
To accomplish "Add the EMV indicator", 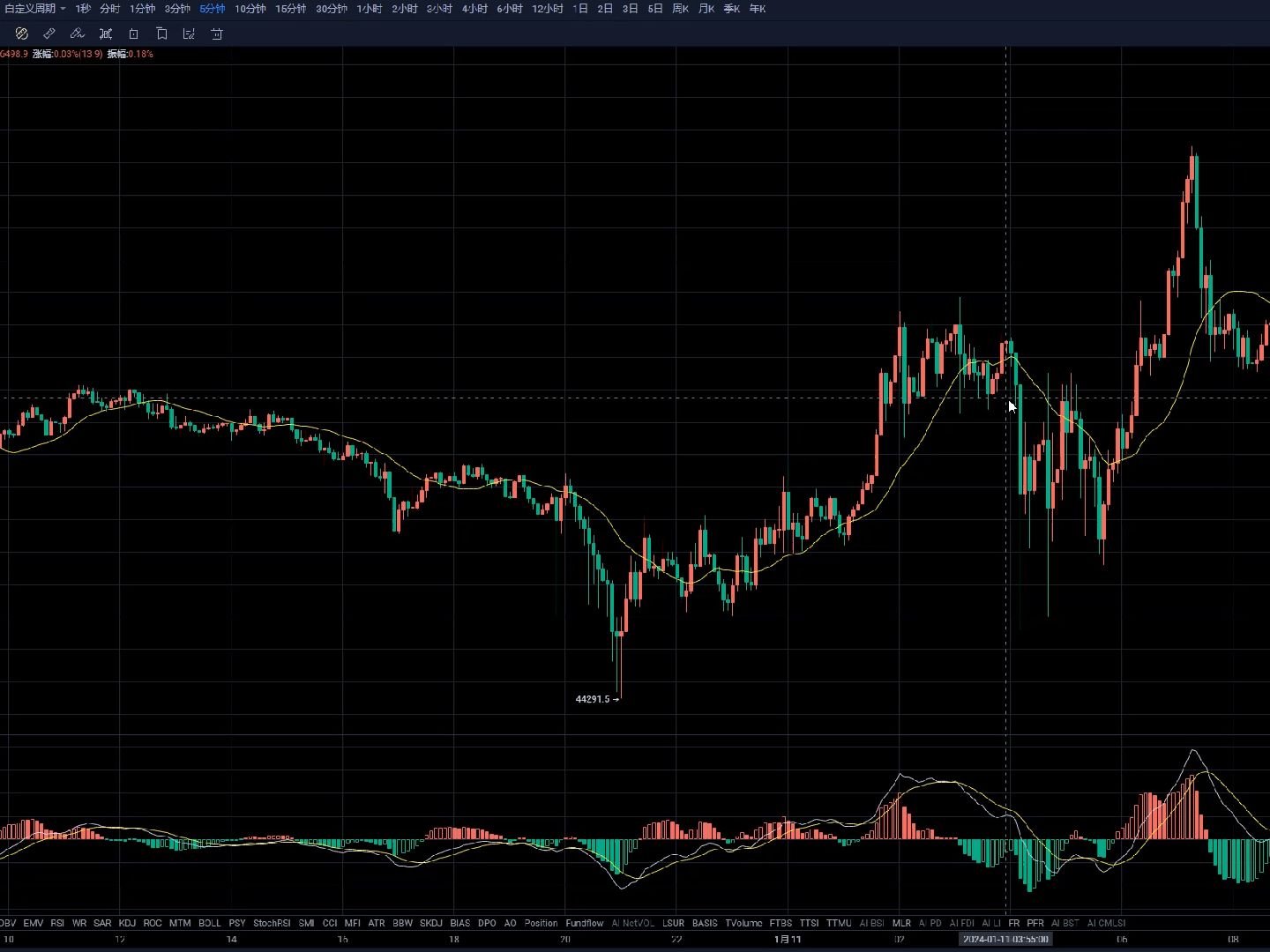I will pos(34,923).
